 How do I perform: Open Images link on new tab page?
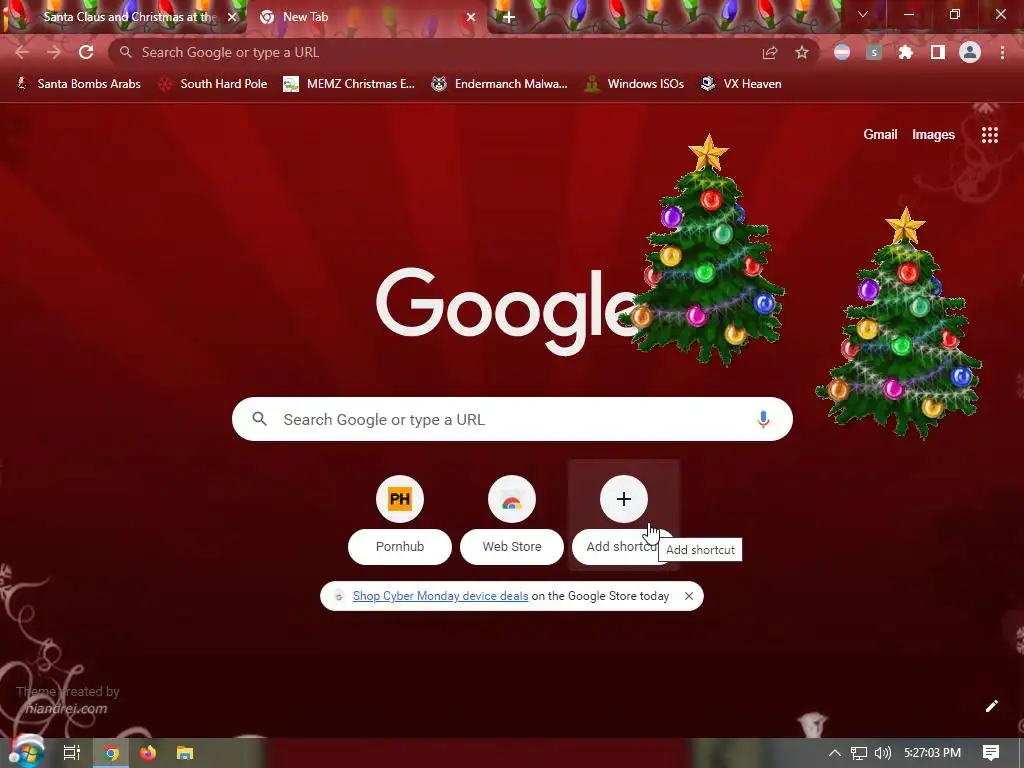coord(933,135)
